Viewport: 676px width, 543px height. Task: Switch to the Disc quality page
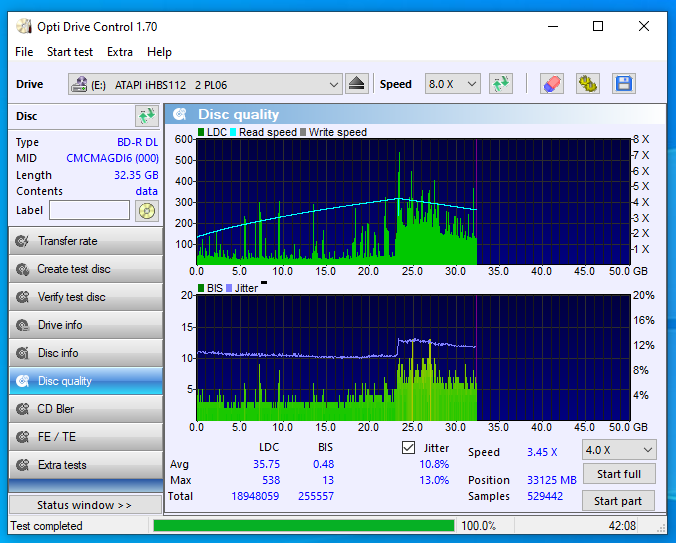tap(86, 381)
